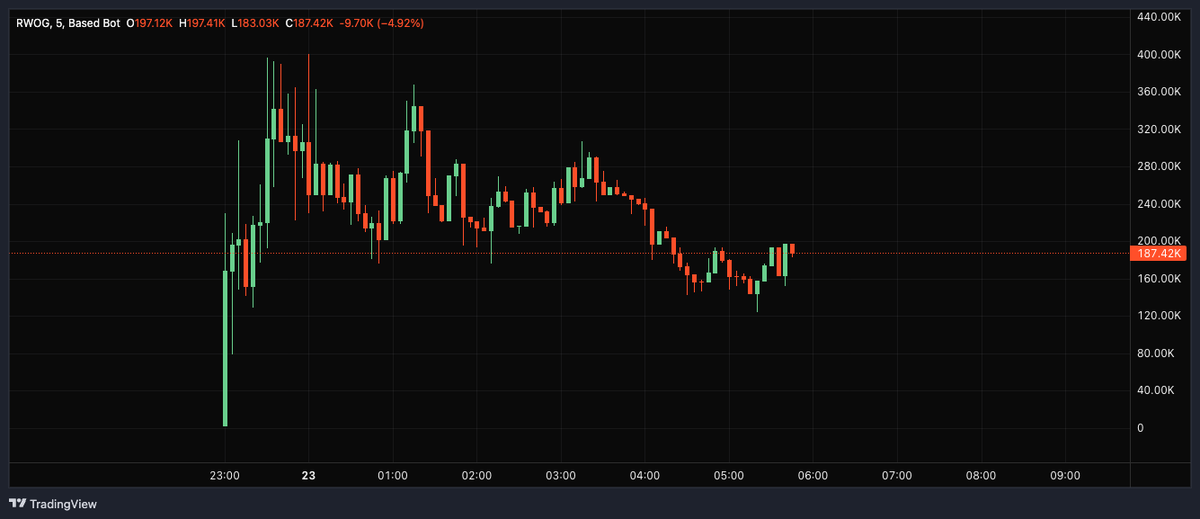Image resolution: width=1200 pixels, height=519 pixels.
Task: Click the 09:00 time axis label
Action: [x=1065, y=476]
